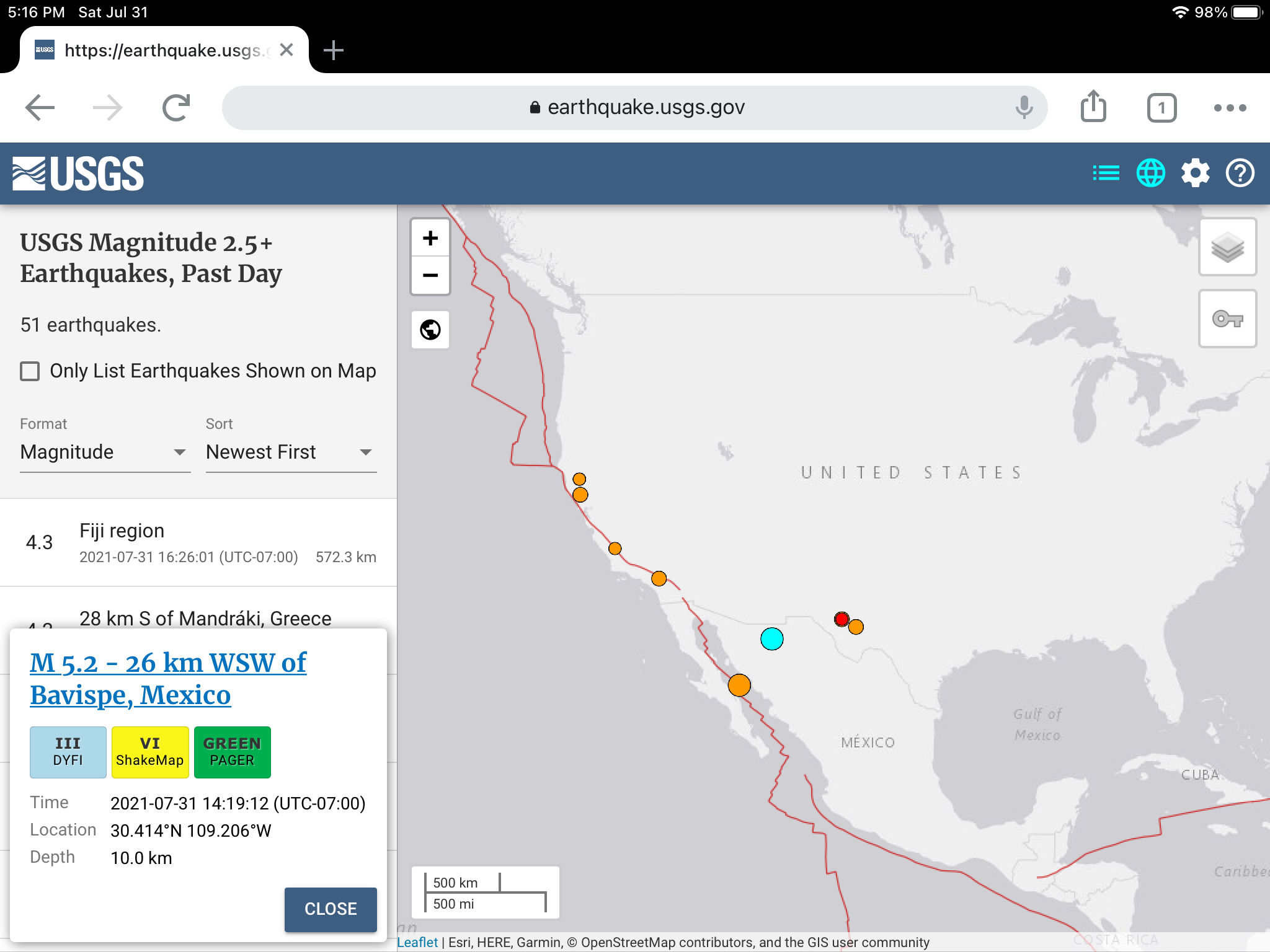Select the Fiji region 4.3 earthquake row
This screenshot has width=1270, height=952.
[198, 542]
